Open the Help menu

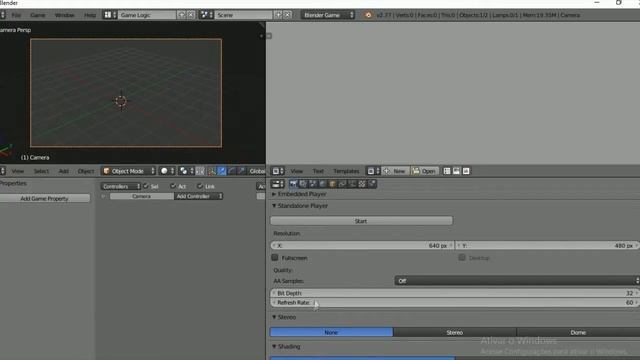click(x=90, y=15)
